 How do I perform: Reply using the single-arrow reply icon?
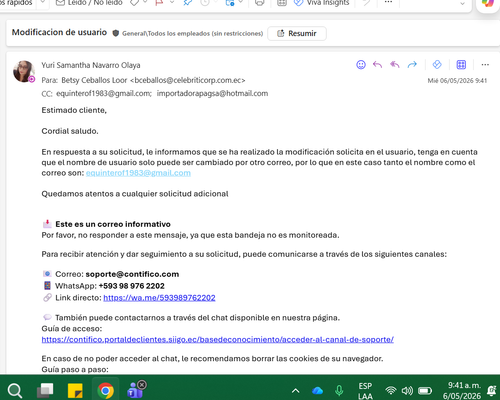click(378, 65)
